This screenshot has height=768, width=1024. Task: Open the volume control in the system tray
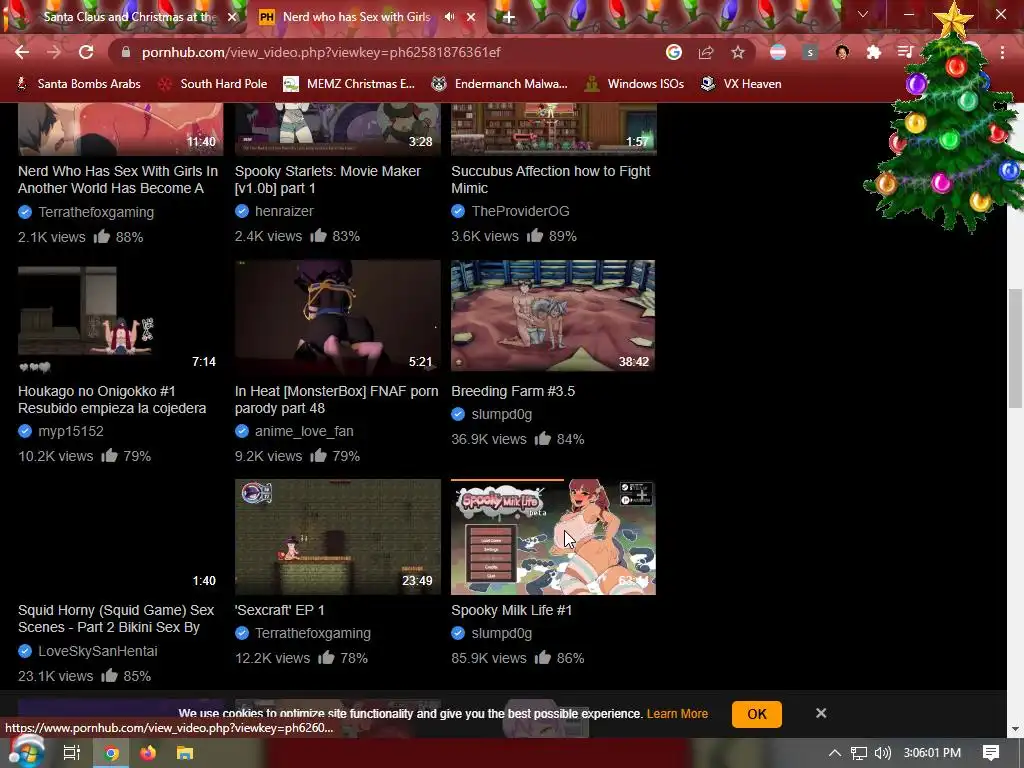click(x=882, y=753)
